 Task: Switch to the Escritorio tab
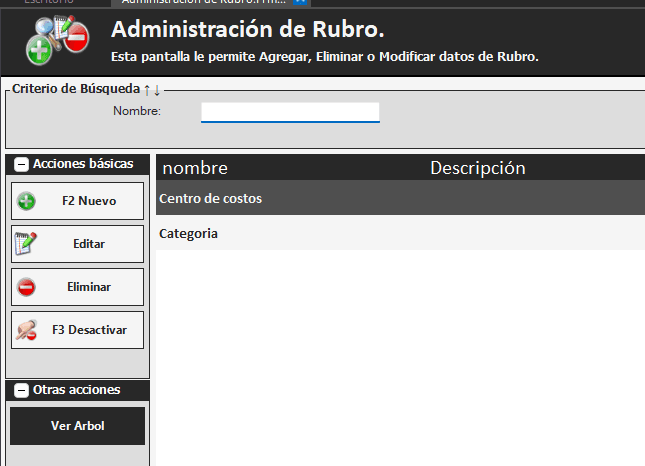[48, 3]
